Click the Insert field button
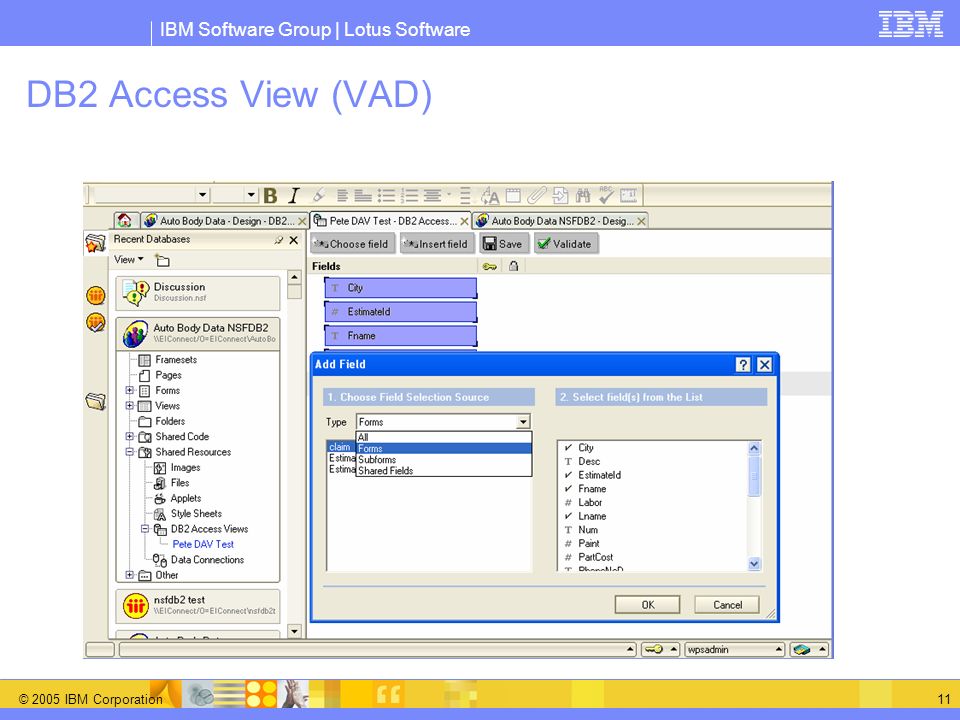The width and height of the screenshot is (960, 720). (x=436, y=244)
